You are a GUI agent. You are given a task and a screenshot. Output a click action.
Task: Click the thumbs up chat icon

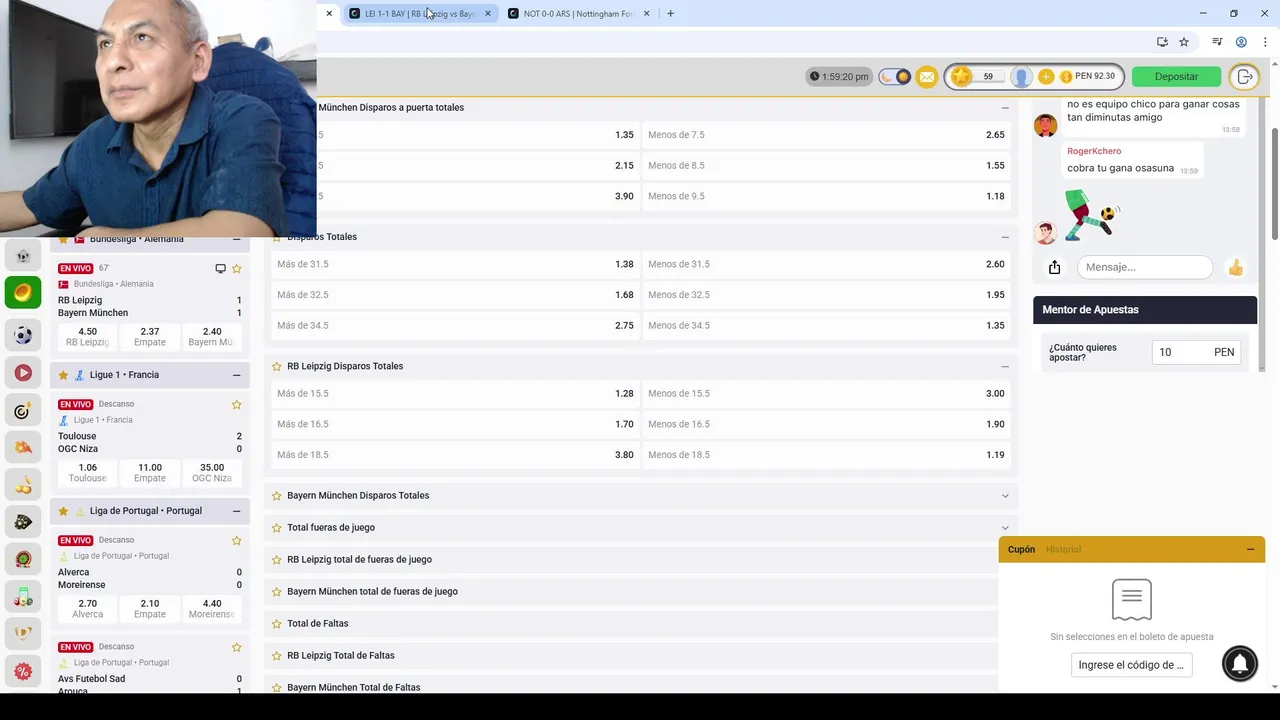tap(1236, 267)
